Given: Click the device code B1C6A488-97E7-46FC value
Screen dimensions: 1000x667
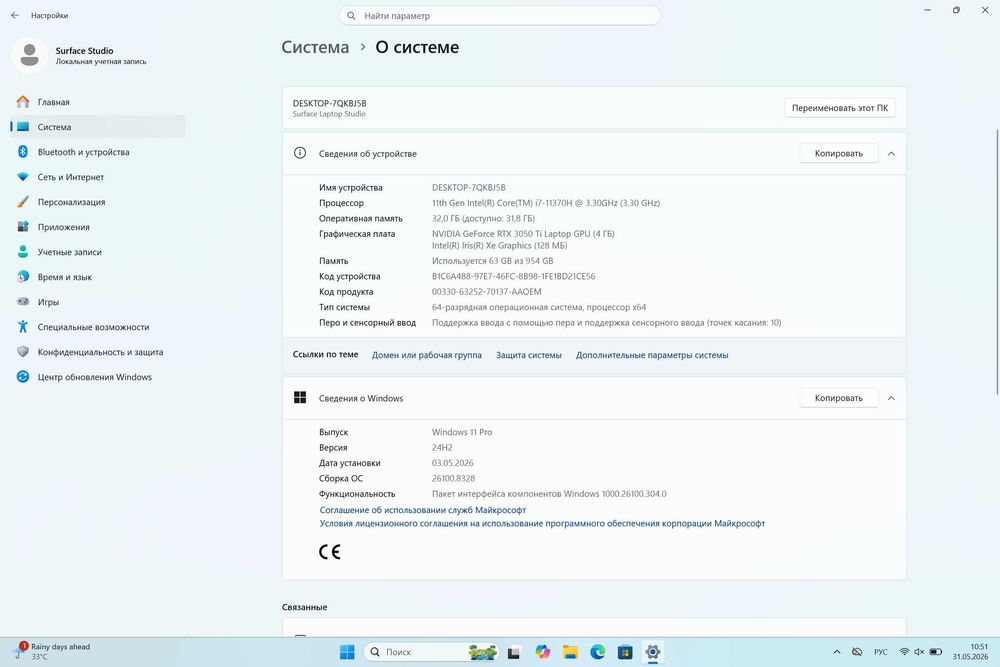Looking at the screenshot, I should point(513,276).
